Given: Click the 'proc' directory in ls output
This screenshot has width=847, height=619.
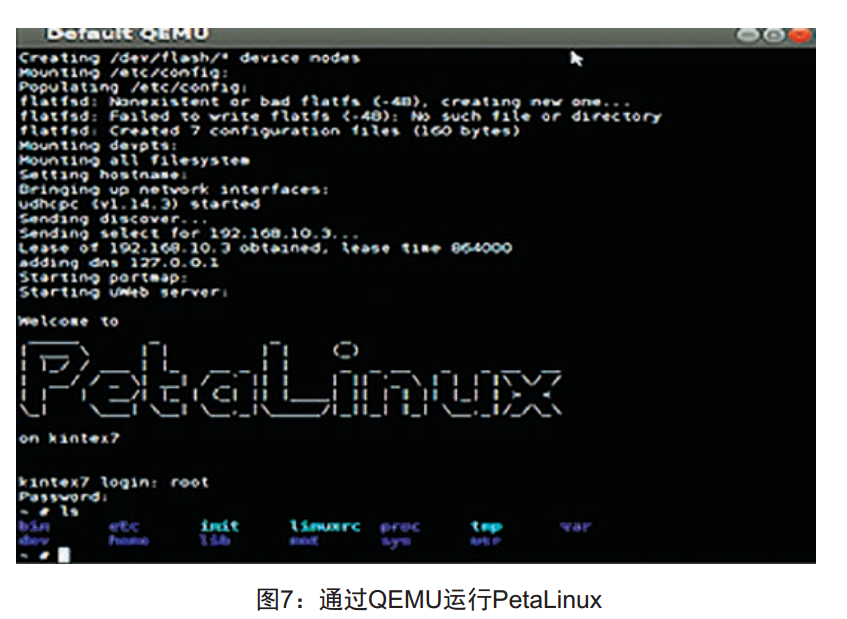Looking at the screenshot, I should click(400, 527).
